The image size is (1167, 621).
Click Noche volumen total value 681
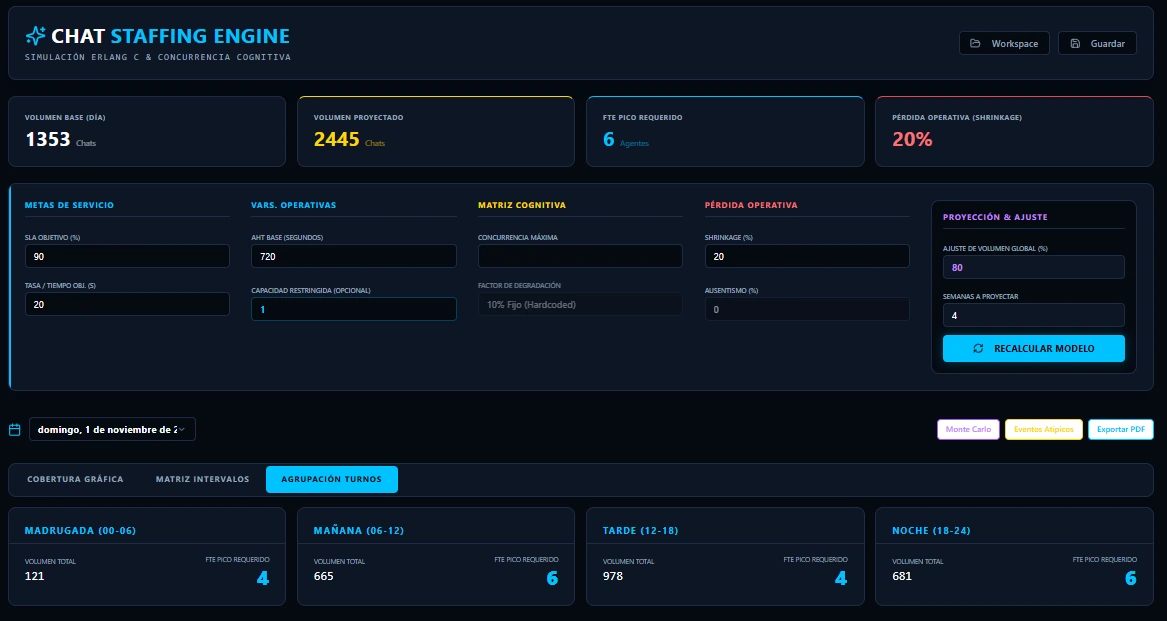click(x=902, y=576)
